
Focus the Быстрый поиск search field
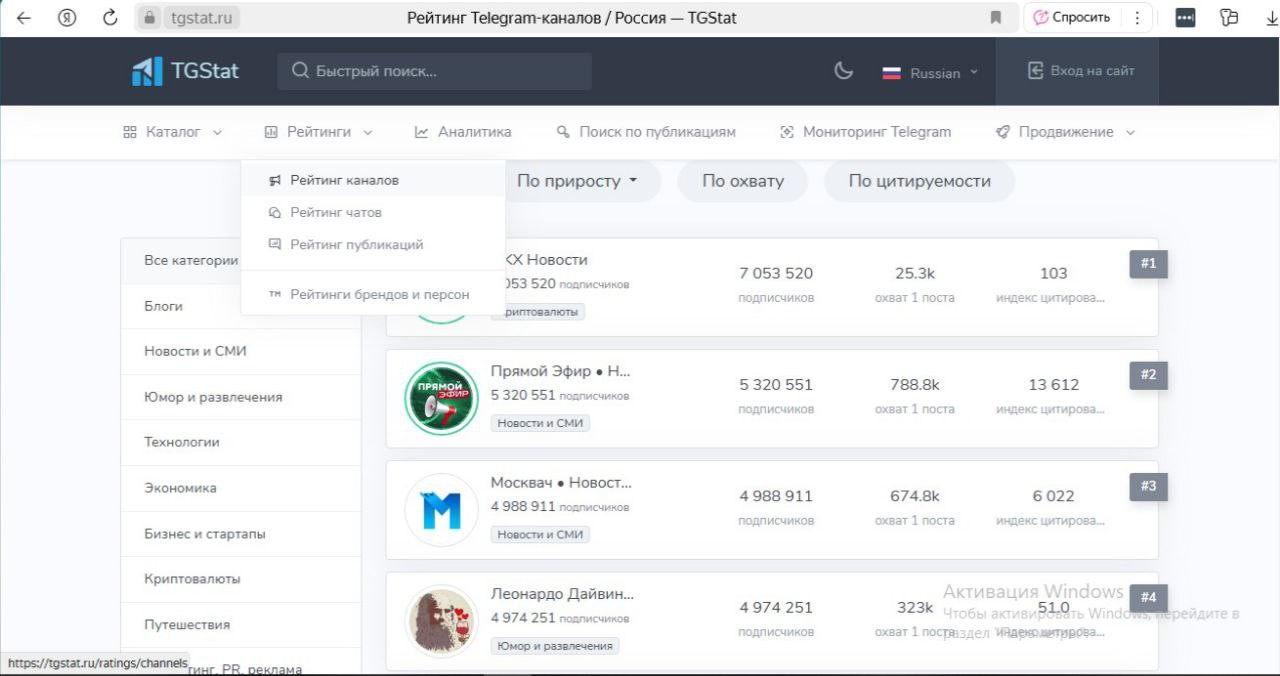tap(434, 71)
